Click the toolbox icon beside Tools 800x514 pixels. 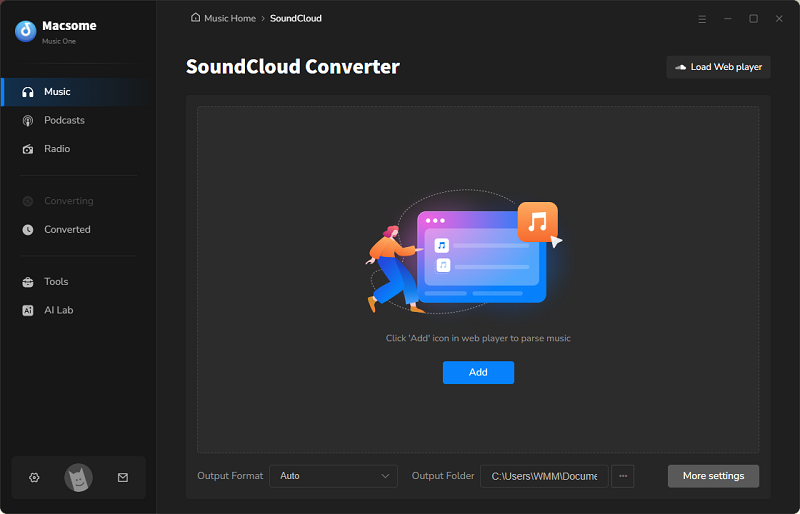[x=28, y=282]
